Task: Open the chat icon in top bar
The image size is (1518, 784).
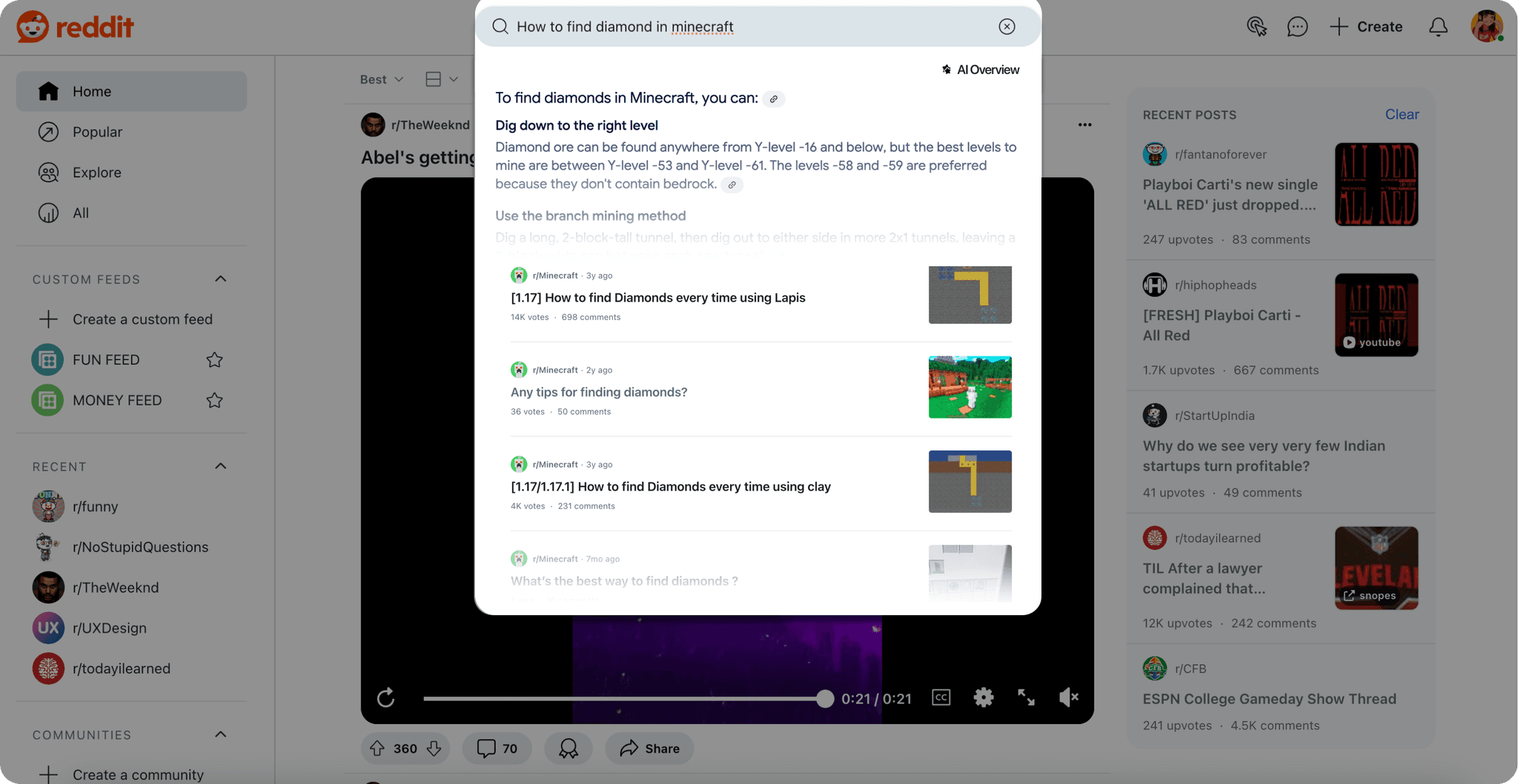Action: pos(1297,27)
